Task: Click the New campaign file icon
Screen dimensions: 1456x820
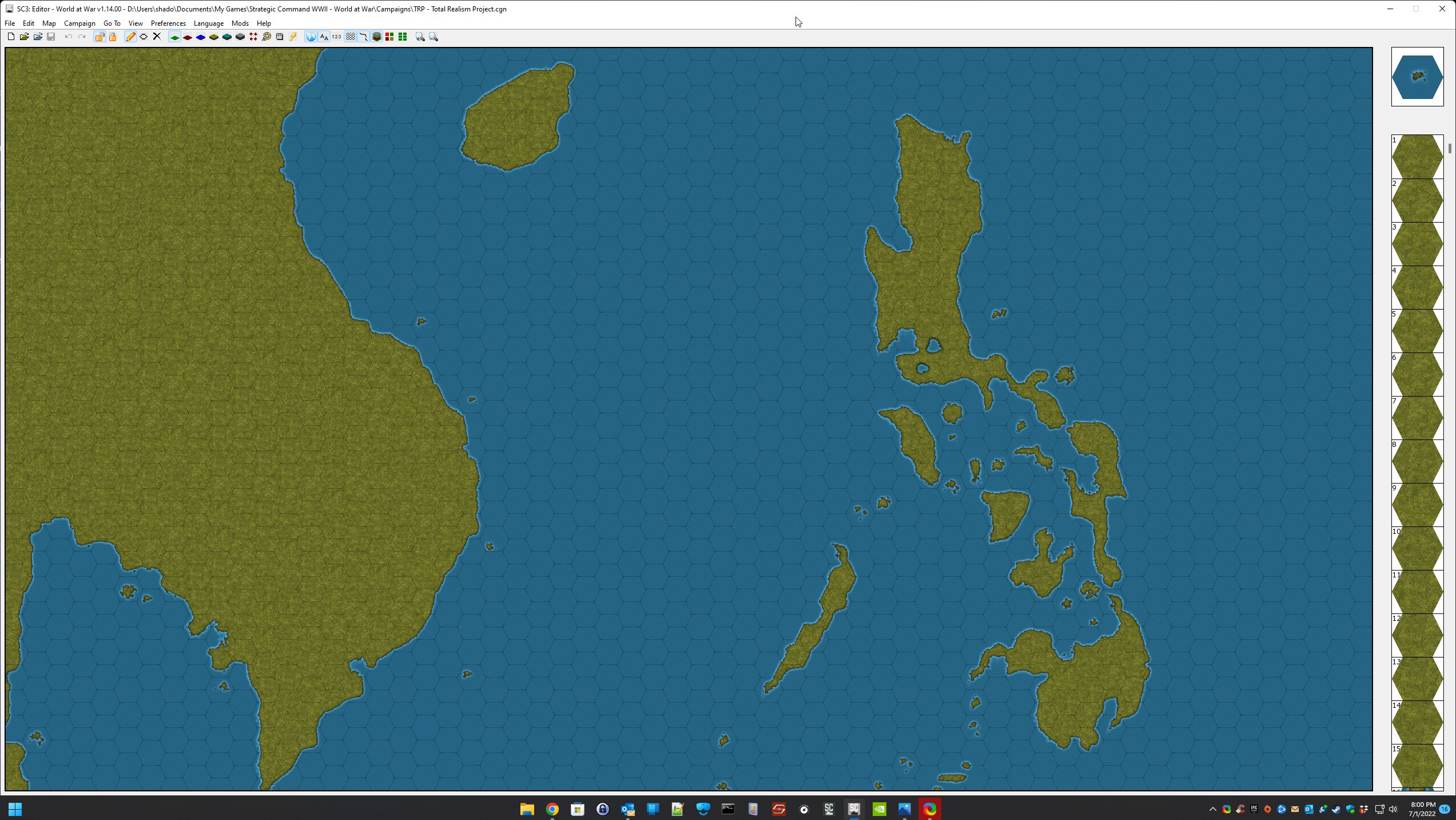Action: tap(11, 37)
